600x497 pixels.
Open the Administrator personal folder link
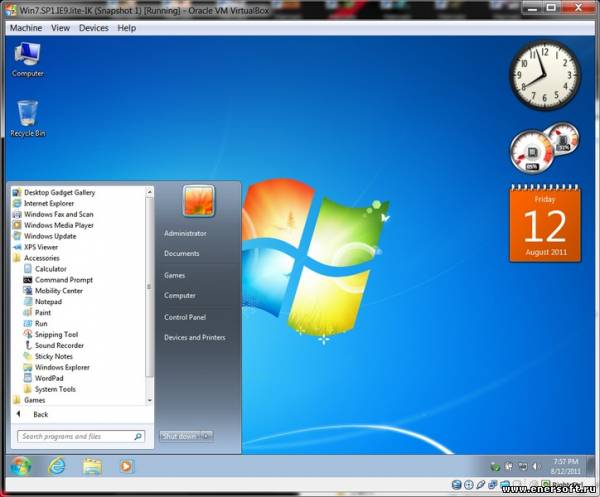(x=185, y=233)
